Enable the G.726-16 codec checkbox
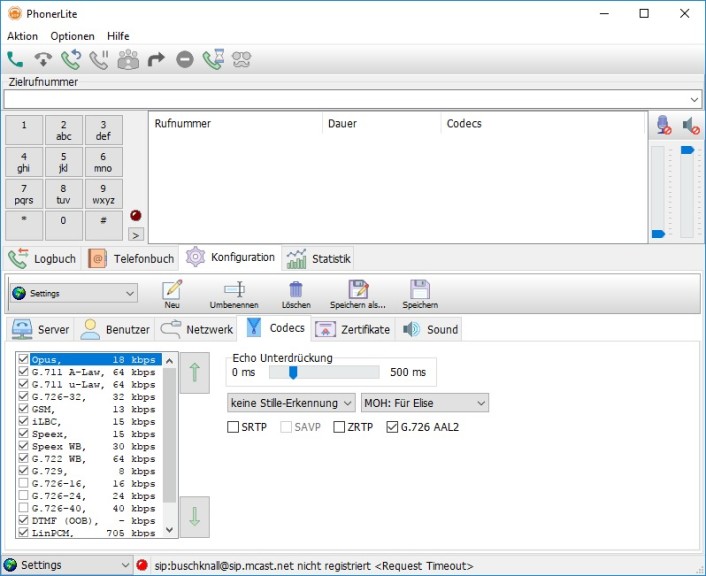Screen dimensions: 706x576 point(23,483)
